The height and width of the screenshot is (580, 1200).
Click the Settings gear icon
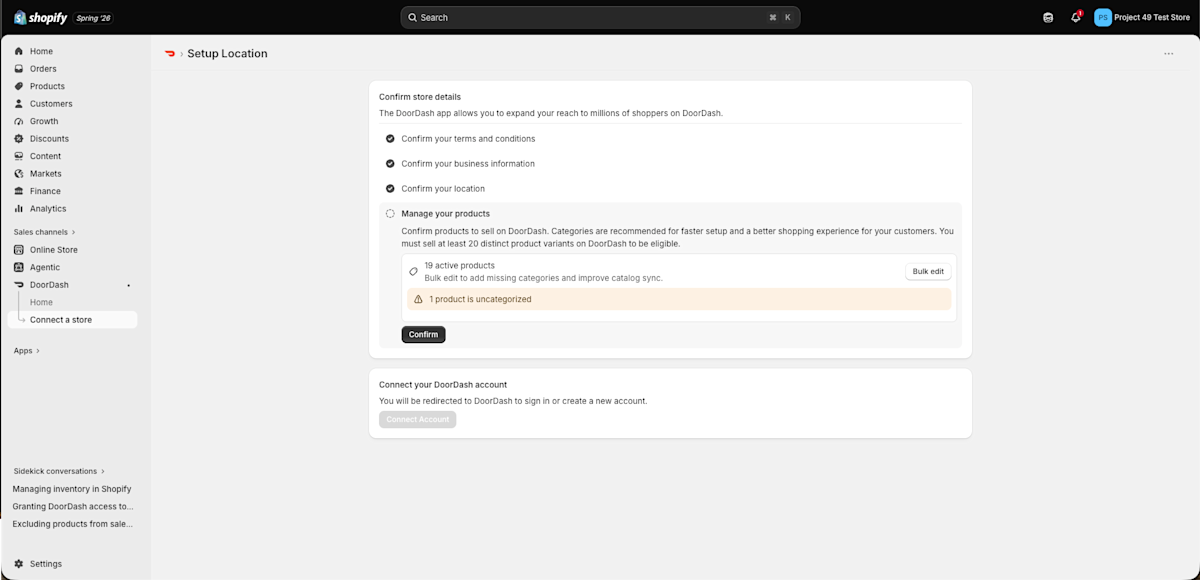pos(19,564)
